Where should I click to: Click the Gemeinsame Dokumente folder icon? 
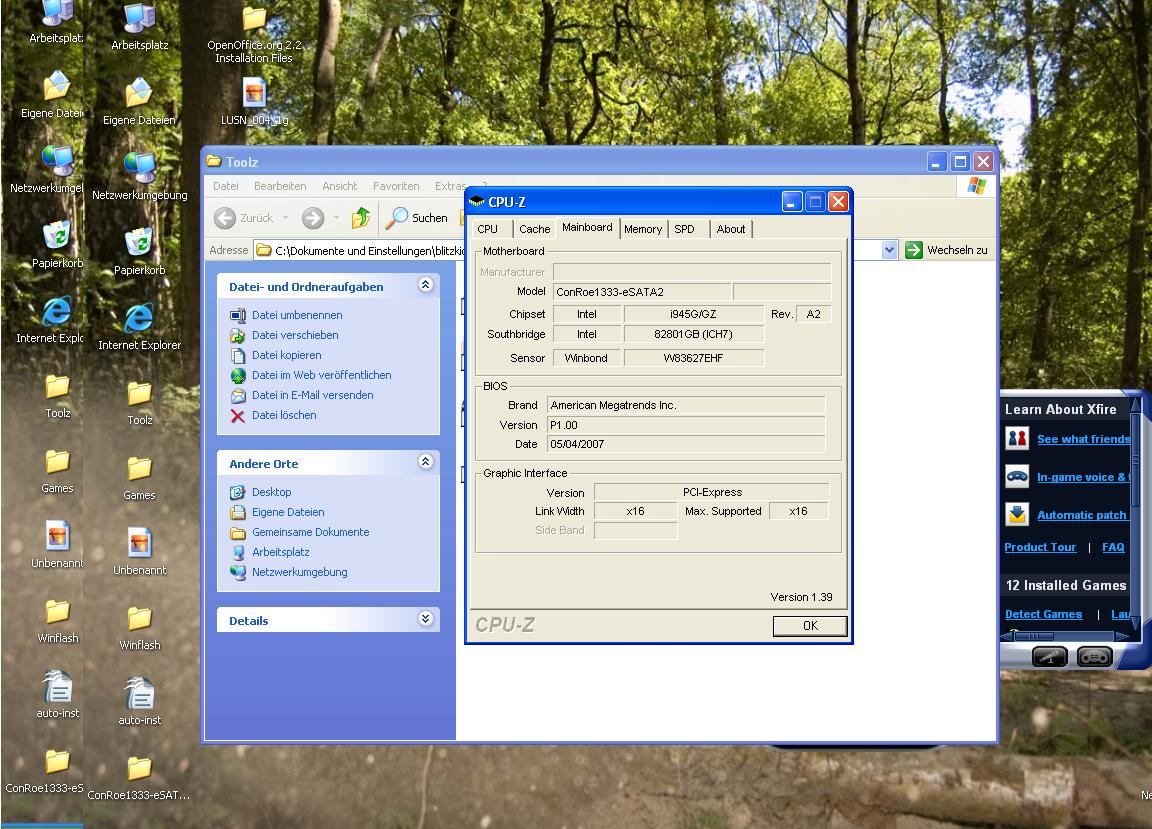[237, 532]
